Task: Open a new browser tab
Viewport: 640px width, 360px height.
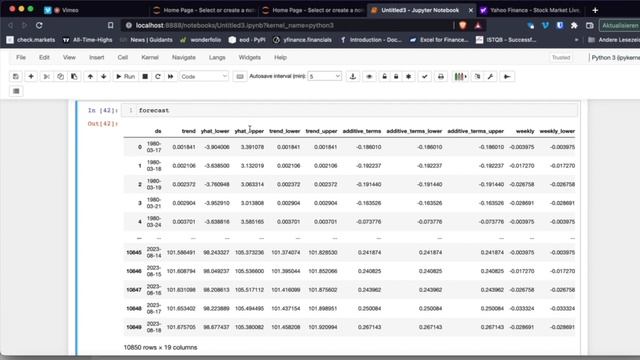Action: (x=595, y=10)
